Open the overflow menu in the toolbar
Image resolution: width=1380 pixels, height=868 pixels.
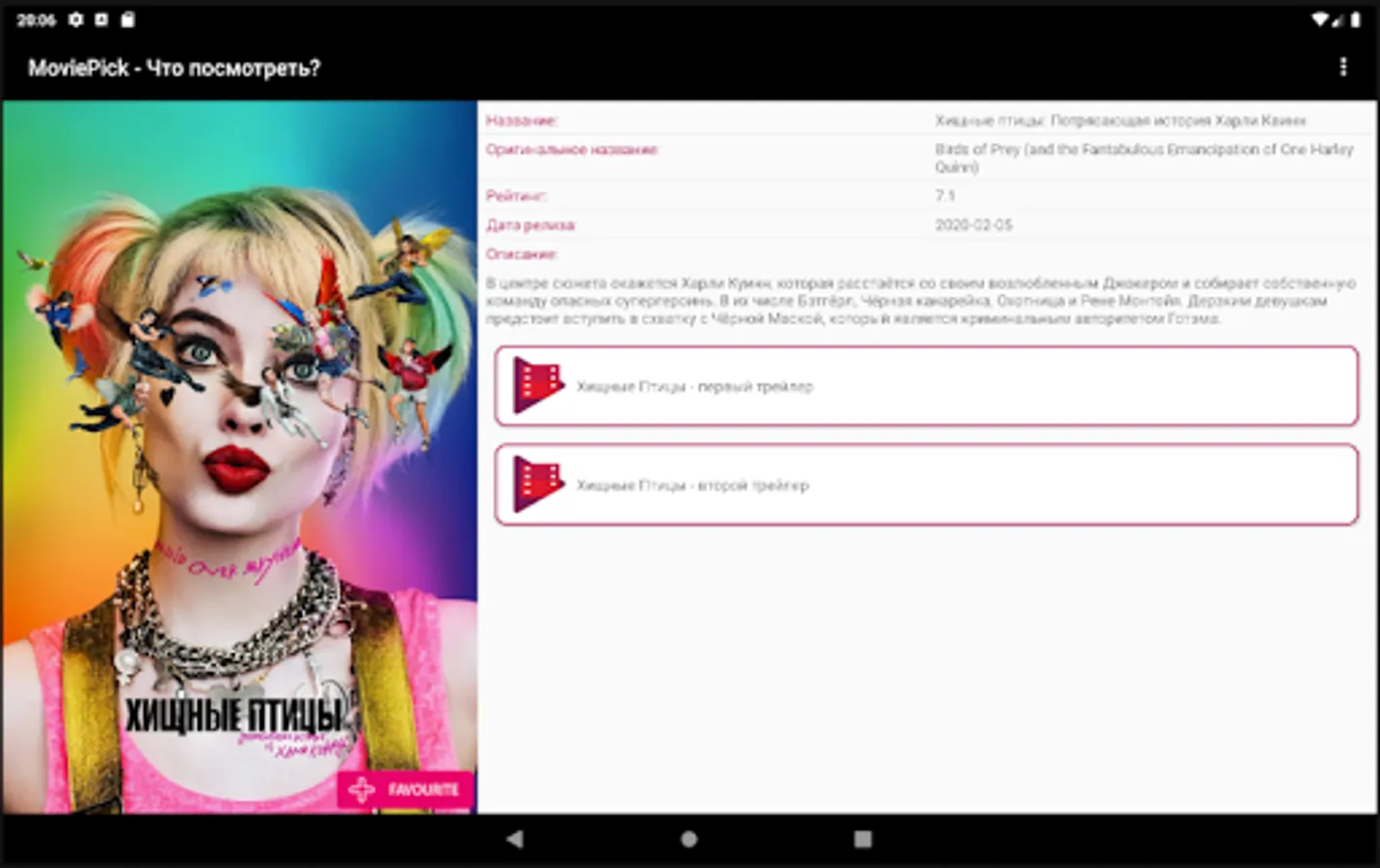[x=1343, y=68]
